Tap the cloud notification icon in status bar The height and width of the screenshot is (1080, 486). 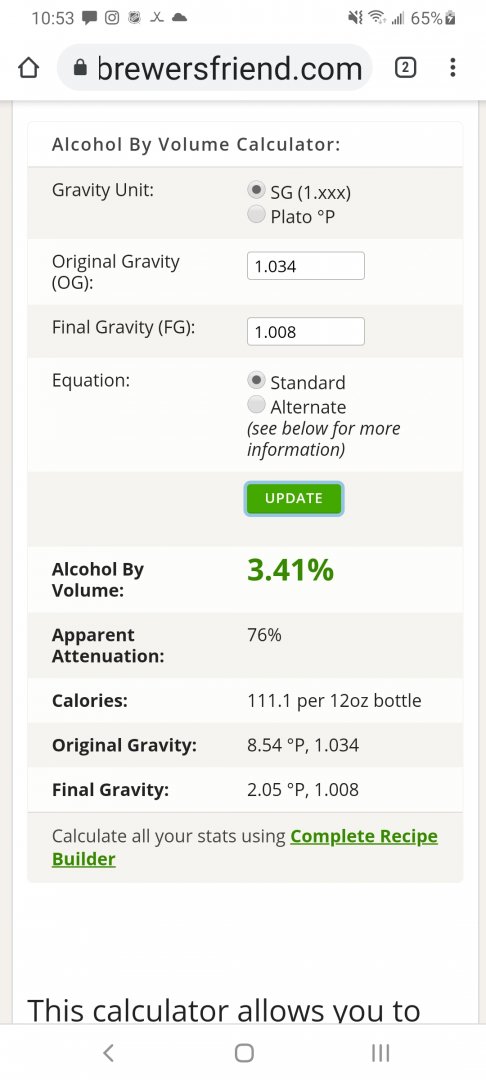179,18
